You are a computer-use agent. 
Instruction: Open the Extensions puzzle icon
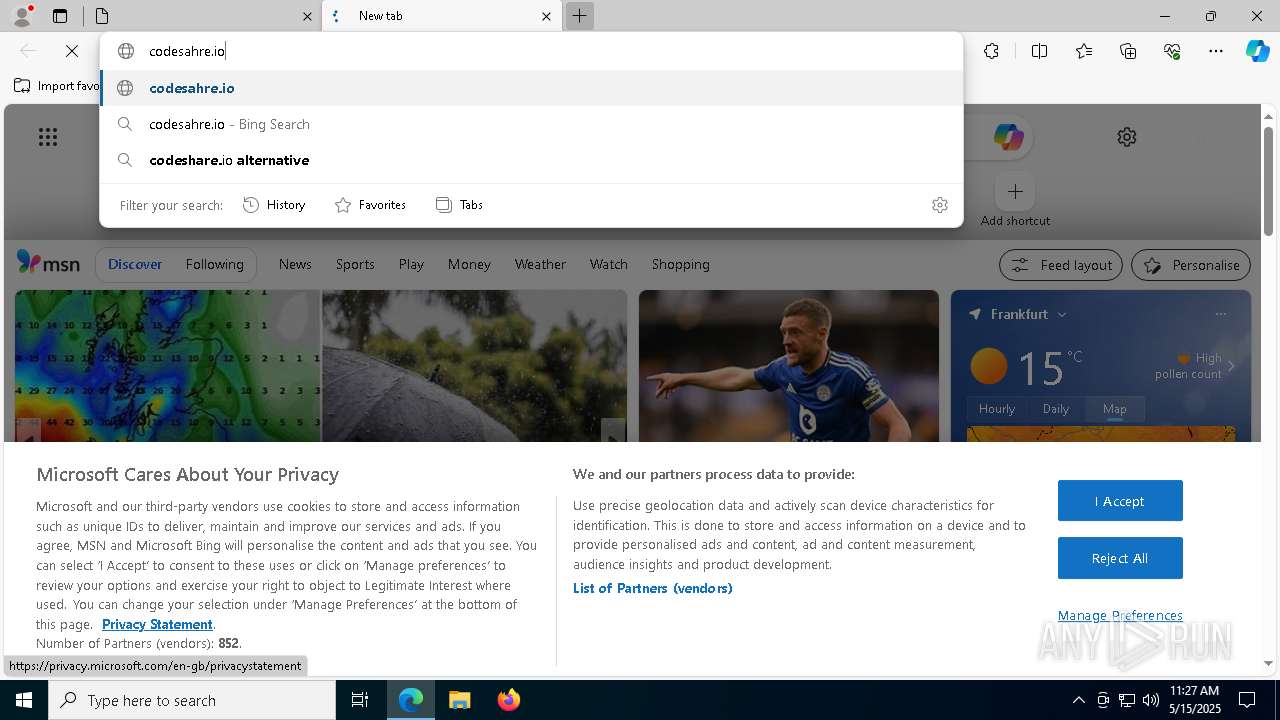tap(991, 51)
